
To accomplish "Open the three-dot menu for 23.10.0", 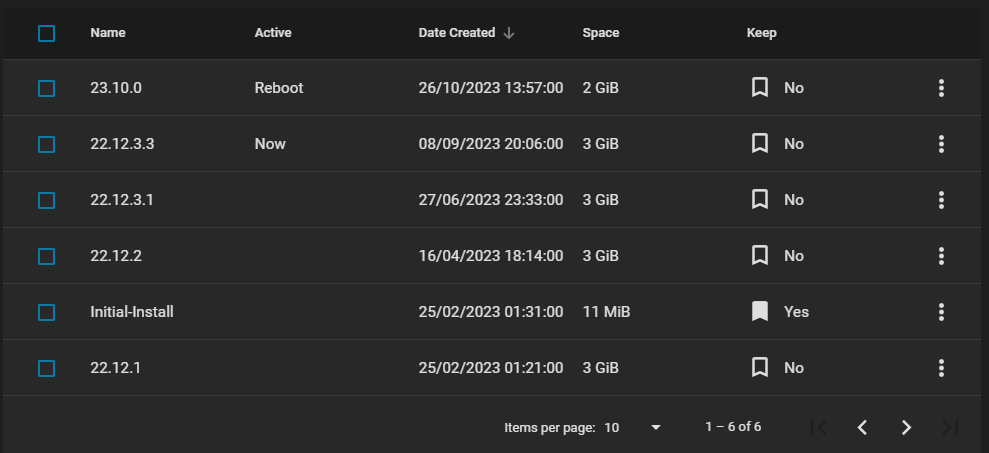I will click(941, 88).
